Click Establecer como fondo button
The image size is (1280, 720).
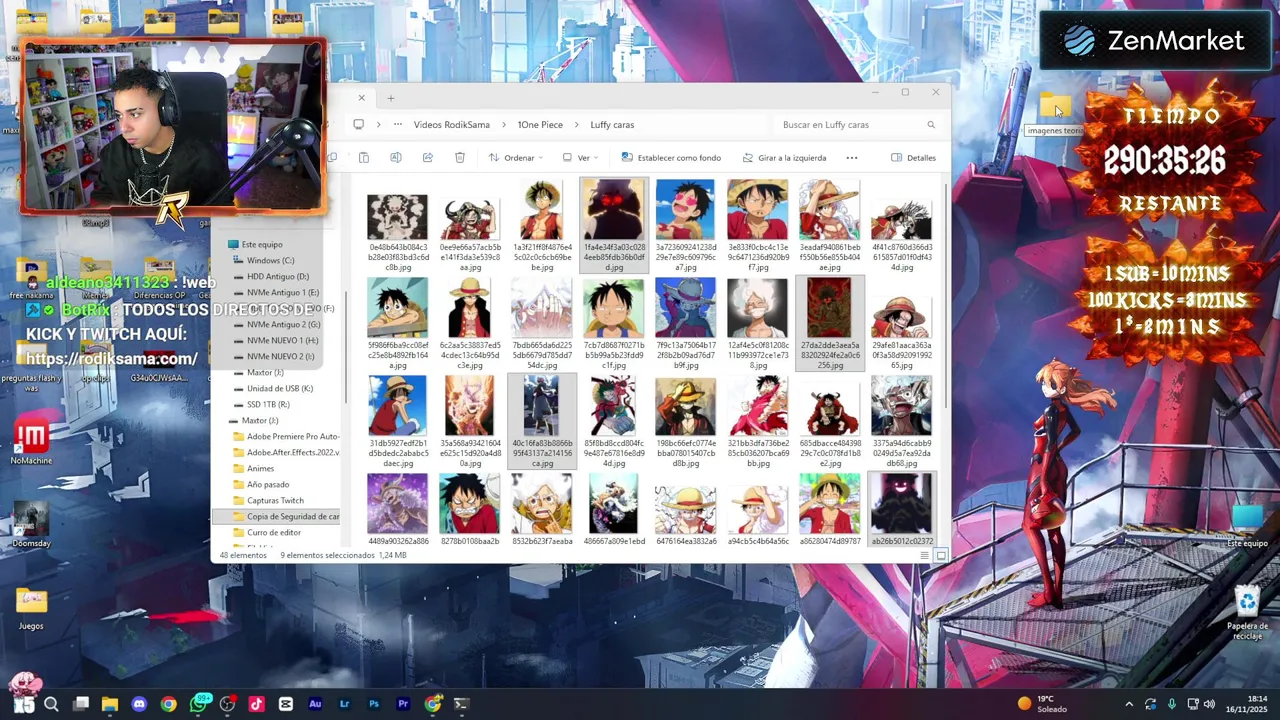[x=671, y=158]
